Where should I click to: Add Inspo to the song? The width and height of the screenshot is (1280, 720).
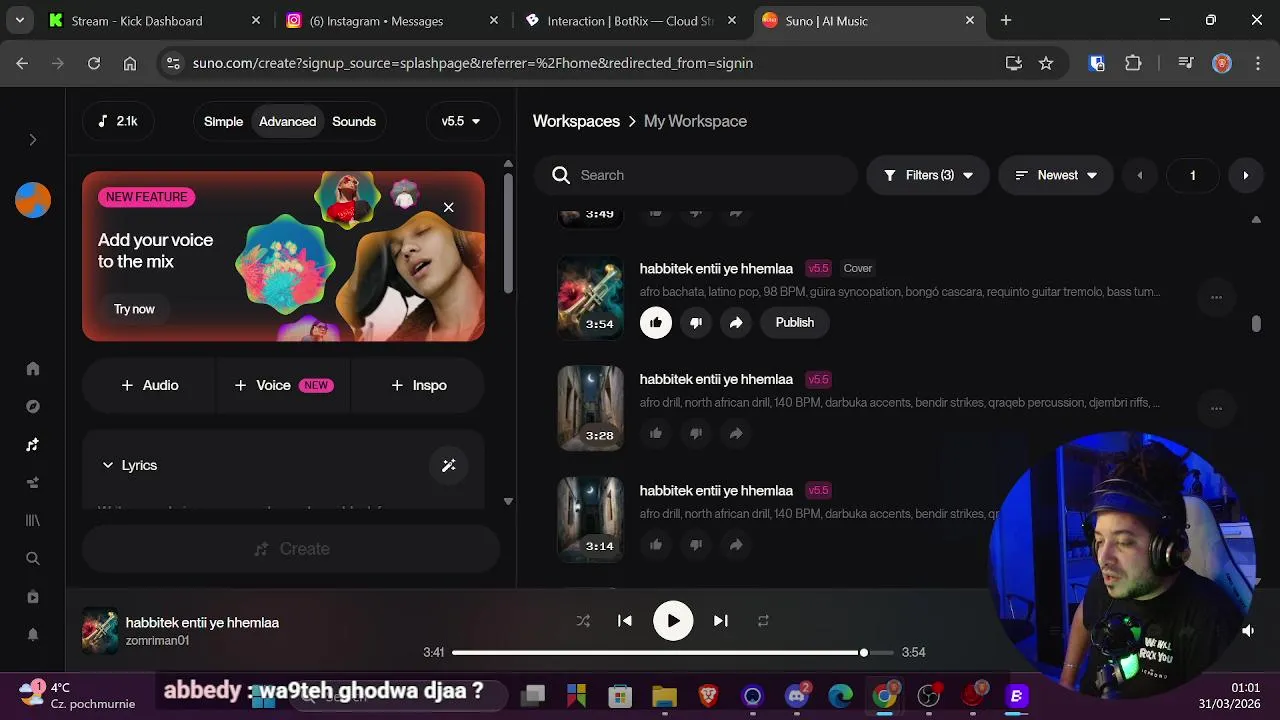tap(418, 385)
